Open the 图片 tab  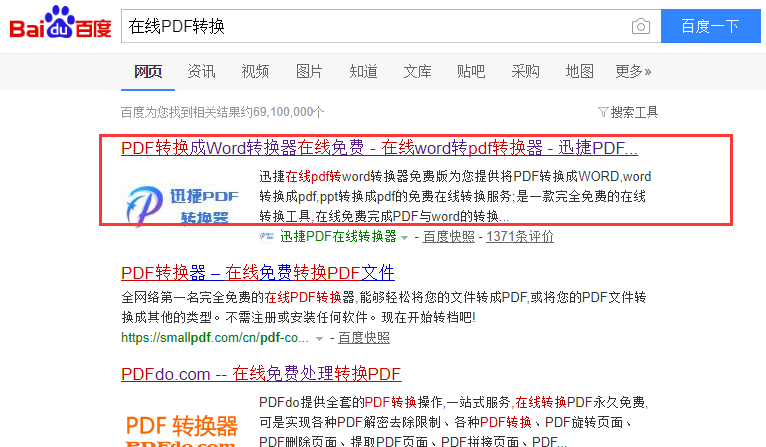(x=309, y=71)
